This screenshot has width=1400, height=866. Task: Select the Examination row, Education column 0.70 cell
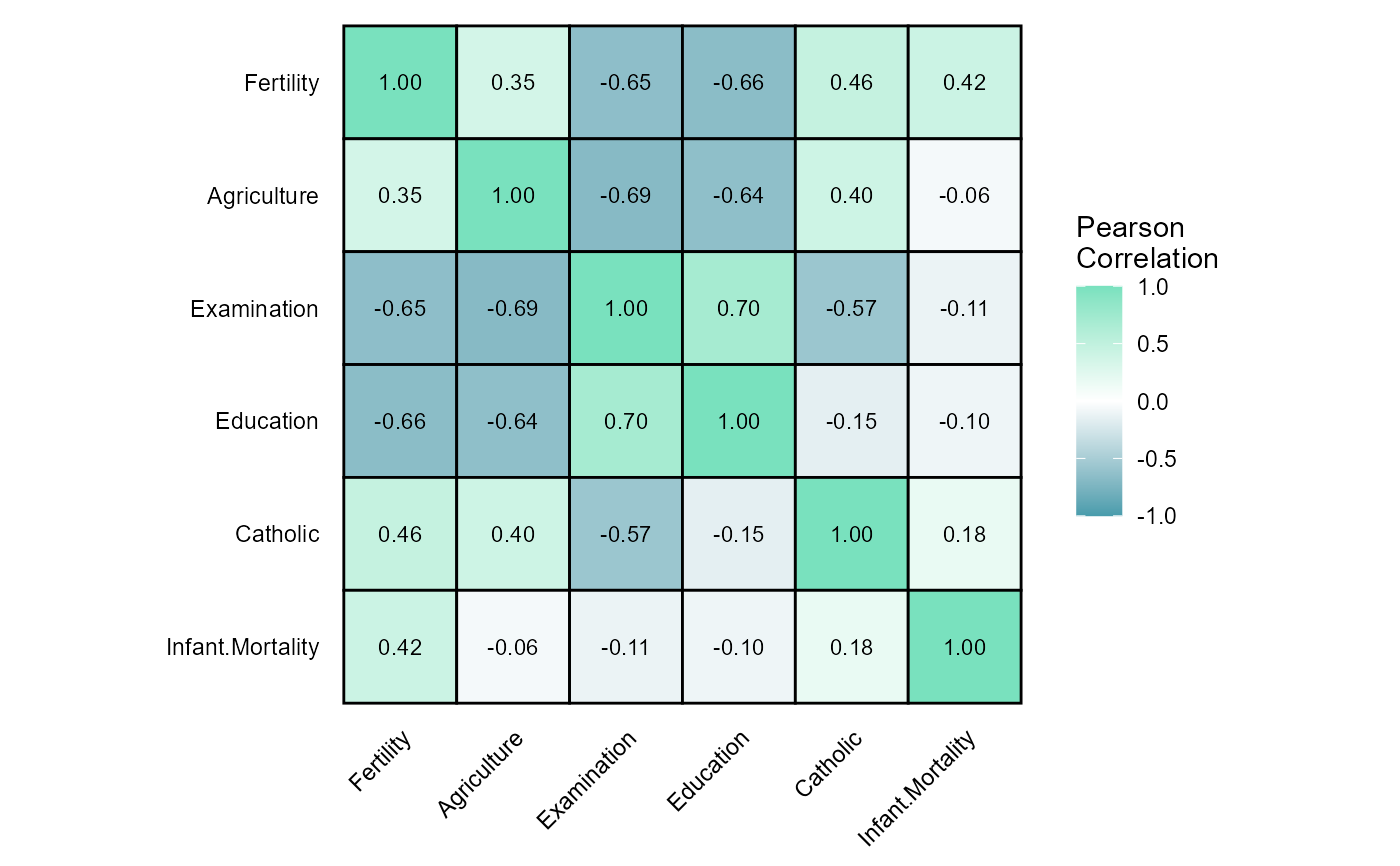[x=739, y=309]
